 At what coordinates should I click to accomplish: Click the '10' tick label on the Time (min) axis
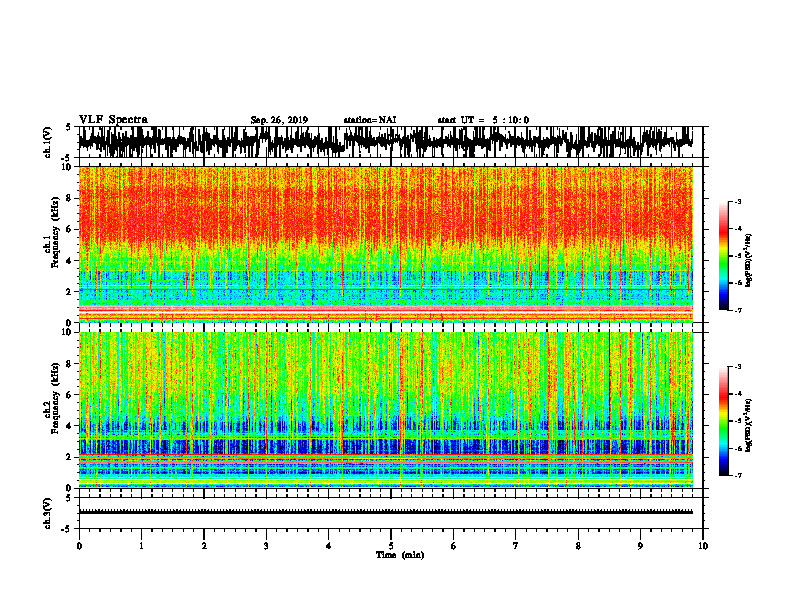(x=703, y=546)
